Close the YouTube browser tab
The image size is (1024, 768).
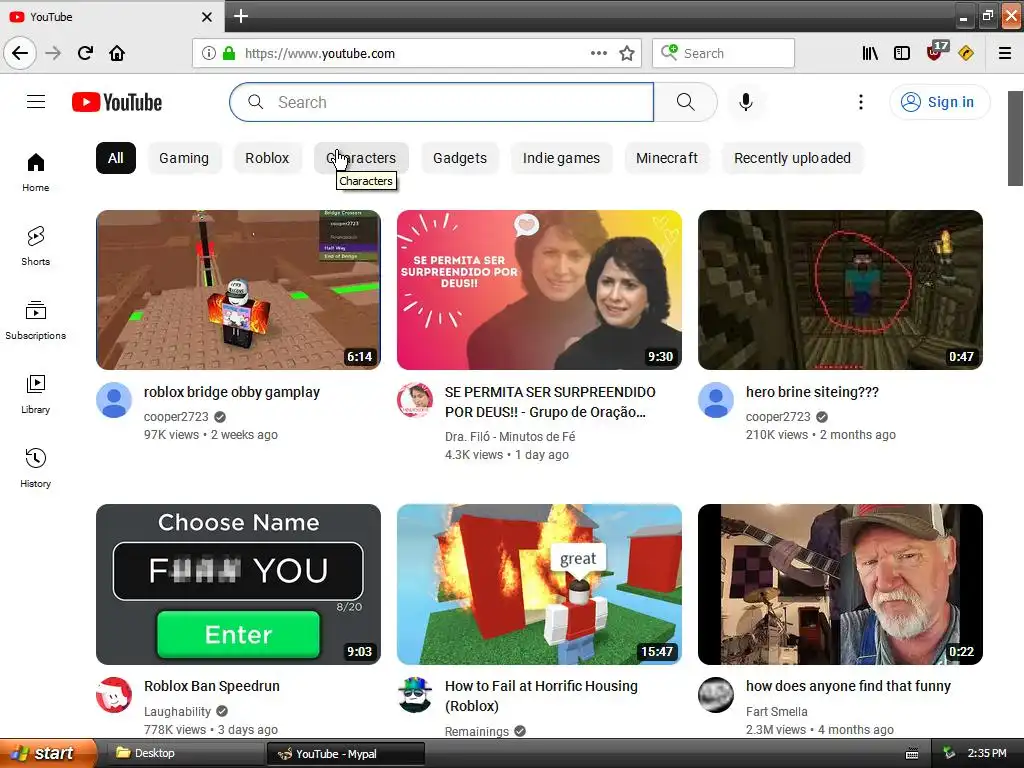pyautogui.click(x=207, y=17)
